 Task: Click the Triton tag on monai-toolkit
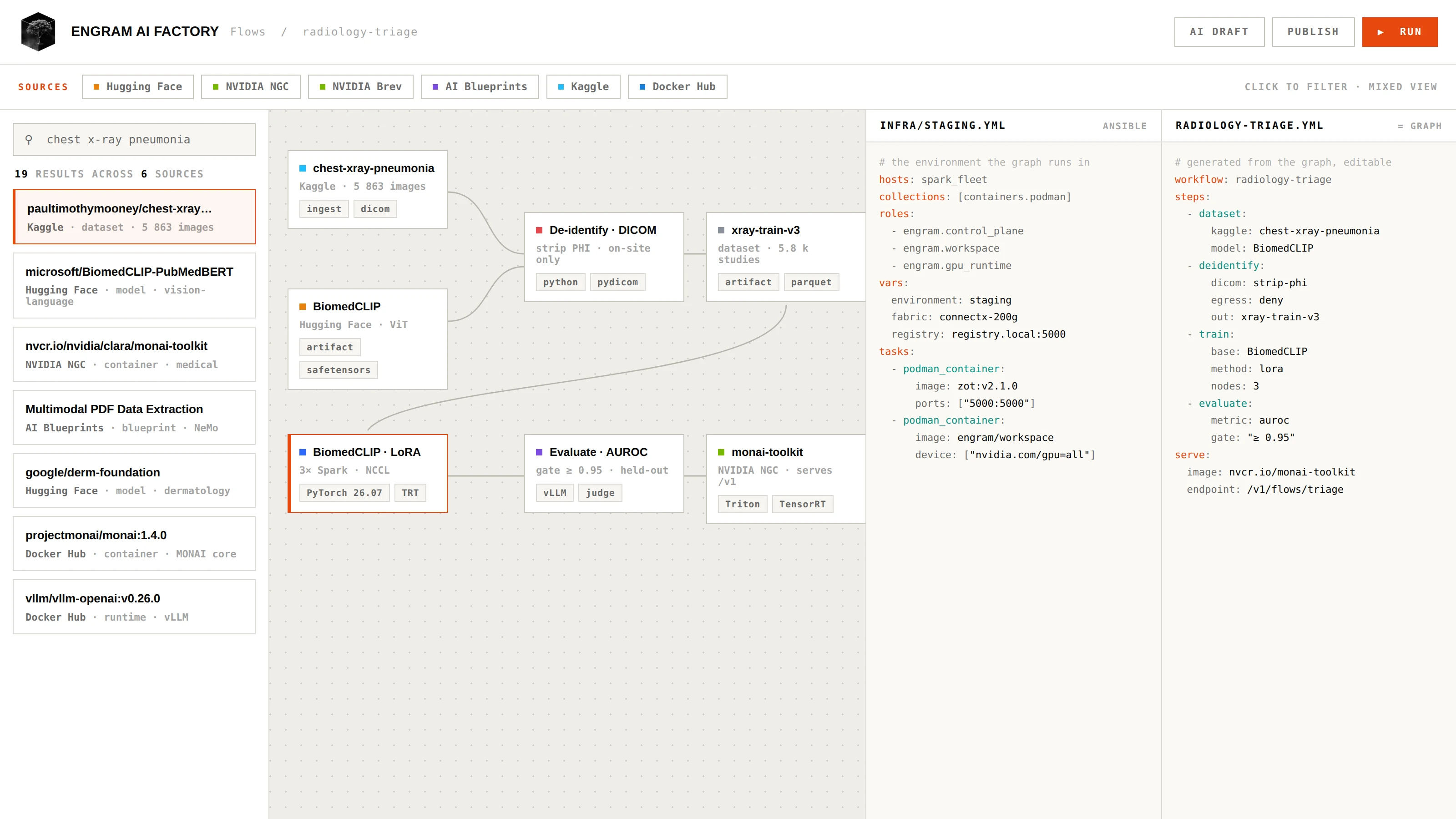tap(743, 504)
